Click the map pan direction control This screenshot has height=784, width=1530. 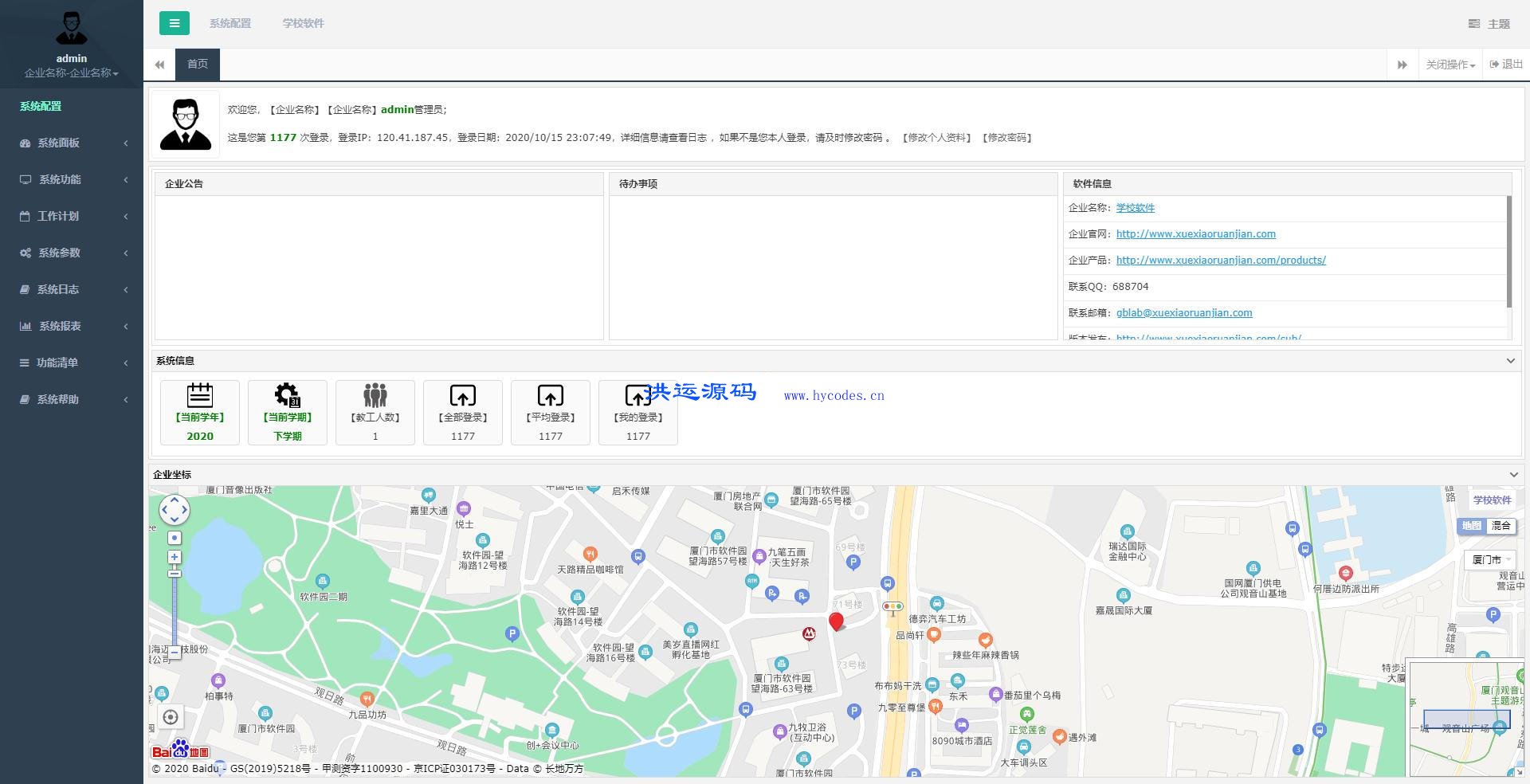(175, 509)
